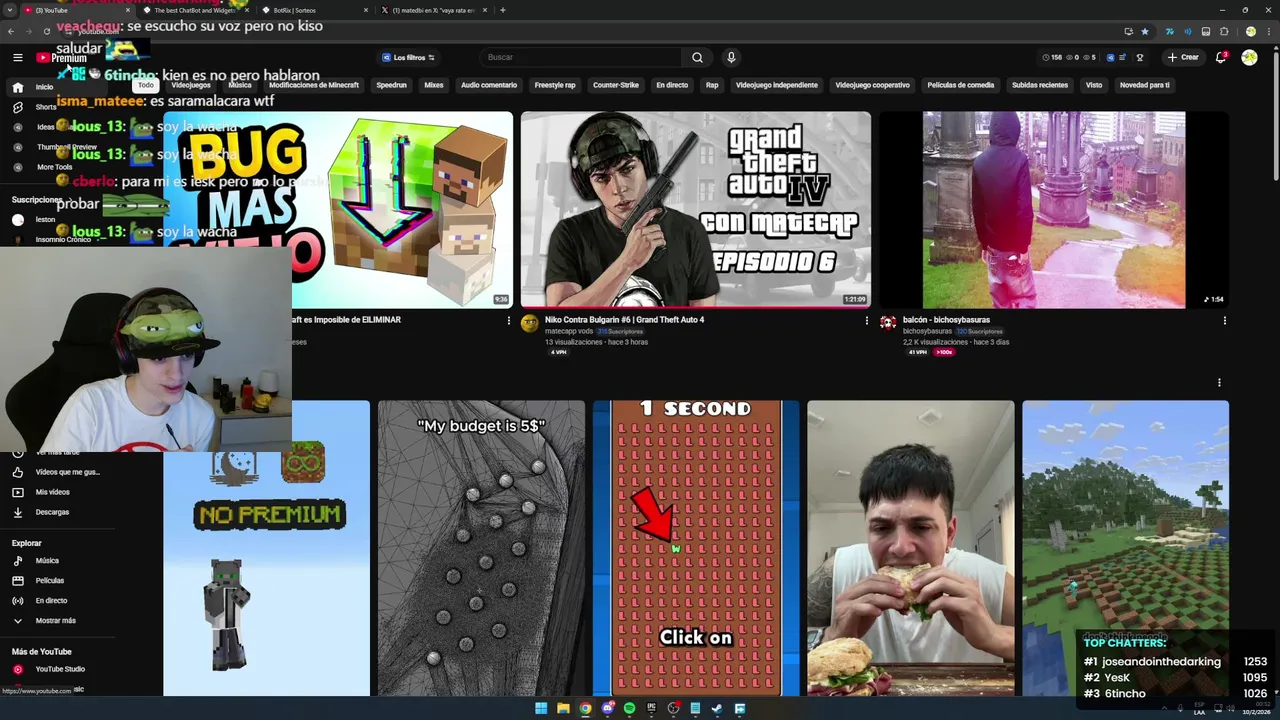The height and width of the screenshot is (720, 1280).
Task: Select the Freestyle rap filter chip
Action: click(x=555, y=85)
